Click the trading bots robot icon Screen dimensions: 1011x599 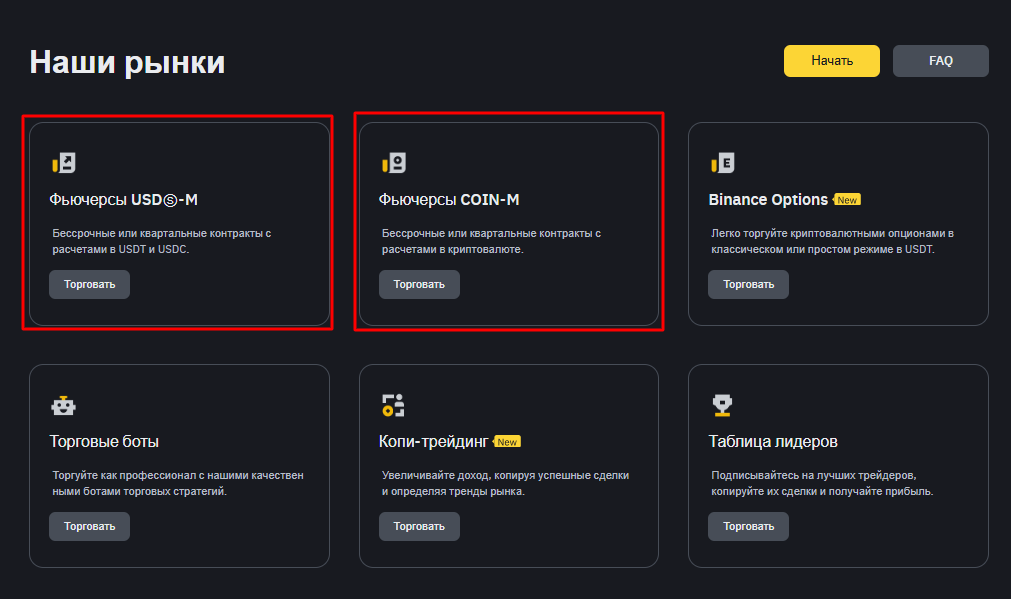(x=64, y=406)
